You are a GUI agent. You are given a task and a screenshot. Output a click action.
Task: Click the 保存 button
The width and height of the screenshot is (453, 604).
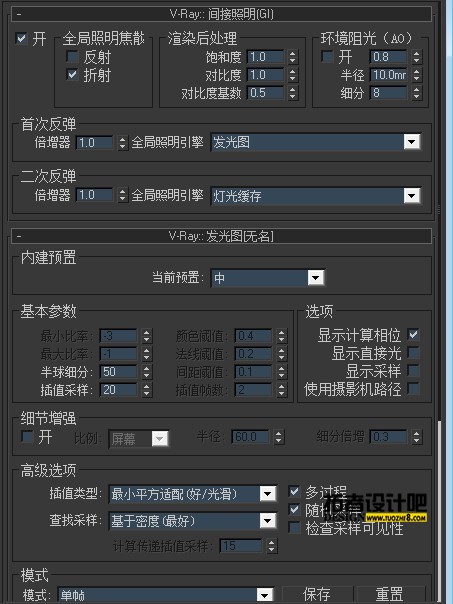(x=317, y=594)
